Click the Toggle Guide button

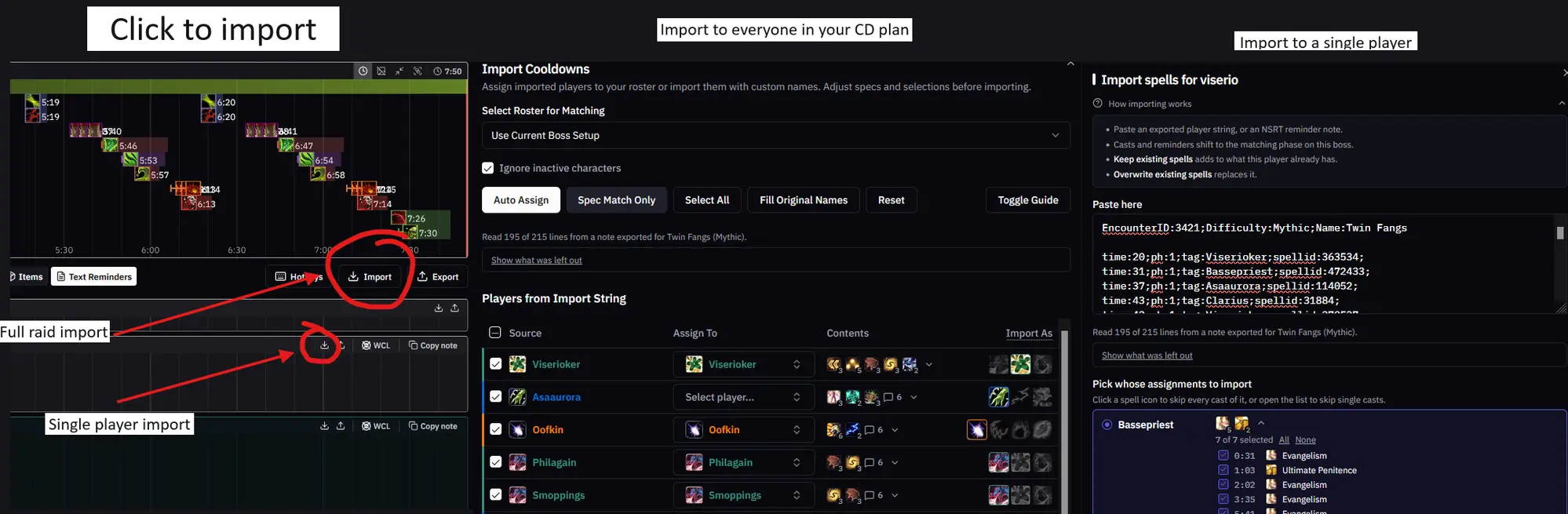[x=1028, y=200]
